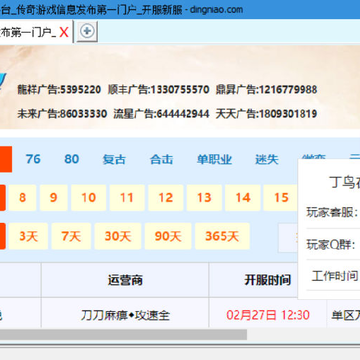Pick hour 12 filter button
The image size is (360, 360).
[166, 198]
